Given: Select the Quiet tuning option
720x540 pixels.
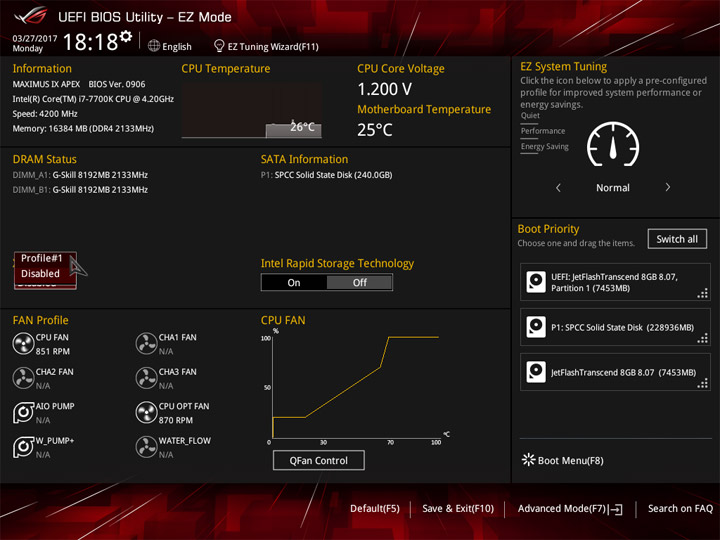Looking at the screenshot, I should (530, 116).
